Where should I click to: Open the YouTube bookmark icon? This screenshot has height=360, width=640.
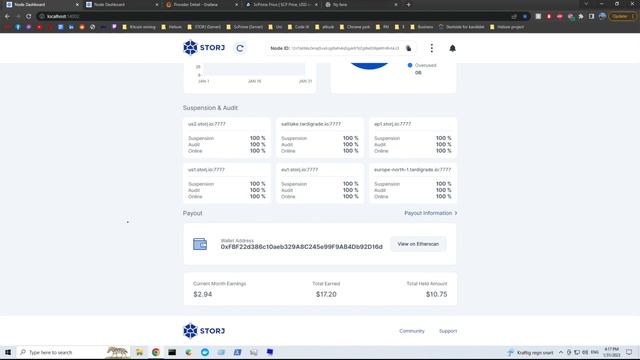[x=39, y=27]
